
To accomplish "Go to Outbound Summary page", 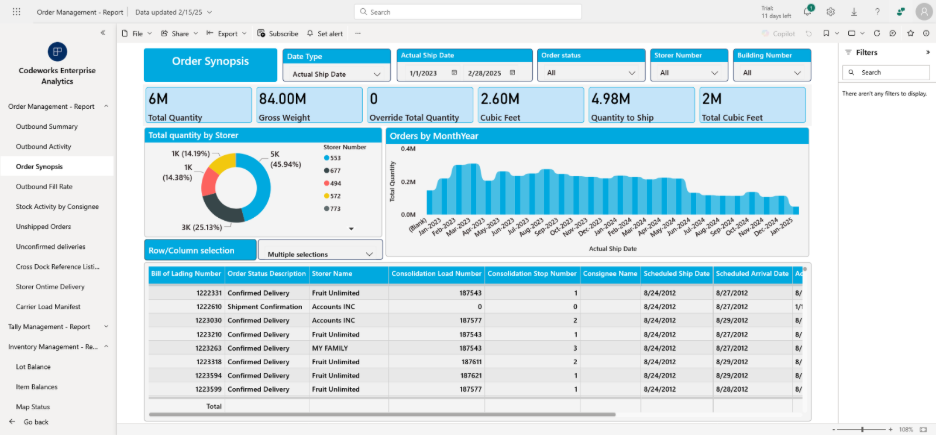I will click(x=47, y=127).
